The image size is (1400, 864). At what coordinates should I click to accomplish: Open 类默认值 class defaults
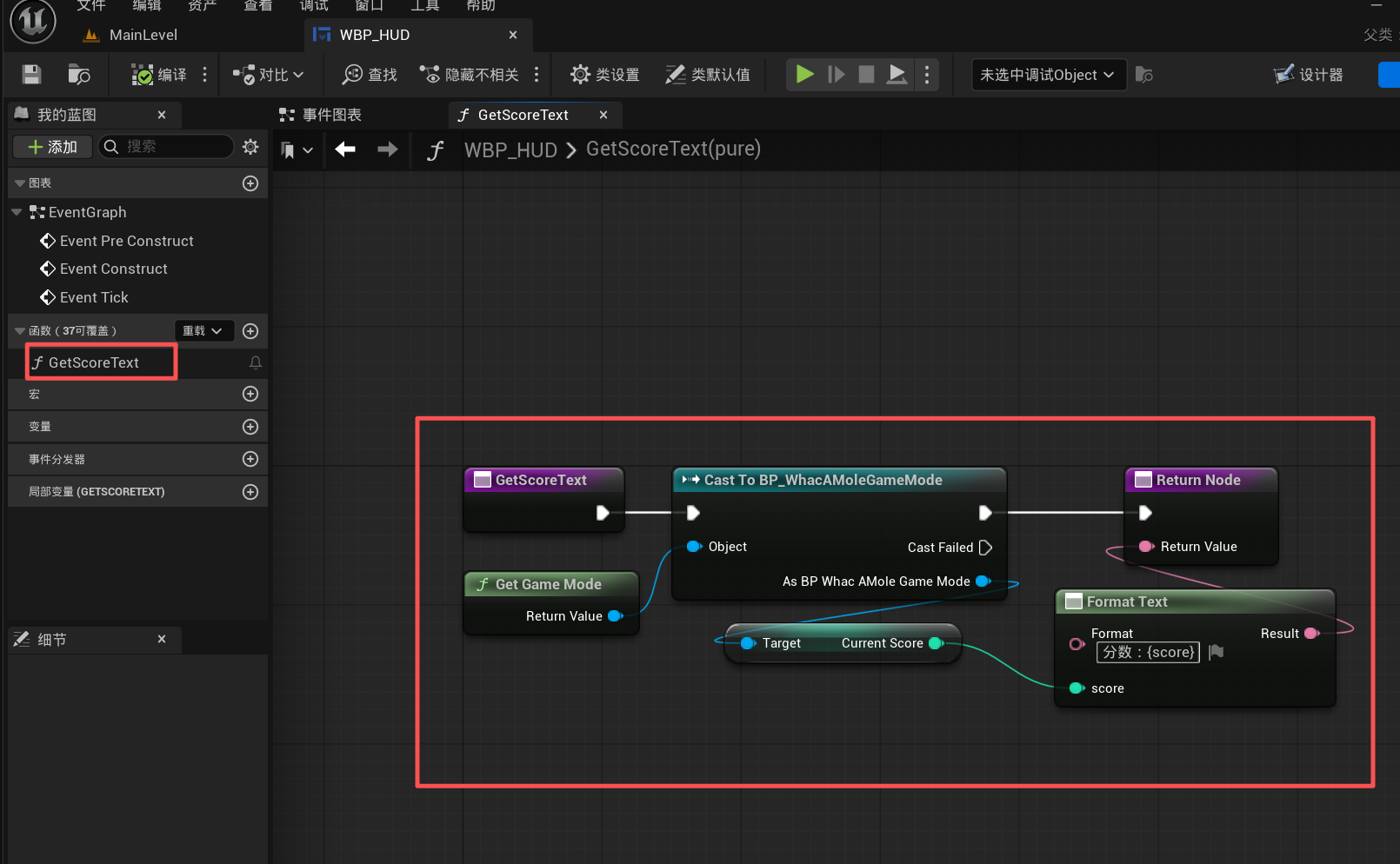point(708,75)
